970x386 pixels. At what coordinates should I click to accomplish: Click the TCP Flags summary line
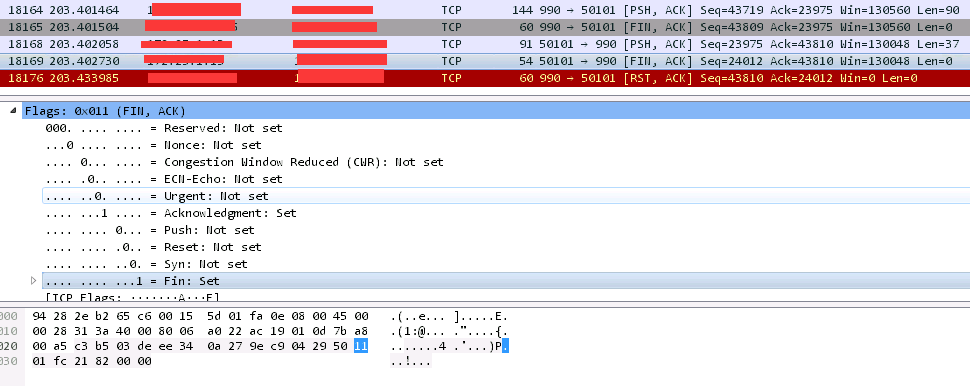tap(133, 298)
